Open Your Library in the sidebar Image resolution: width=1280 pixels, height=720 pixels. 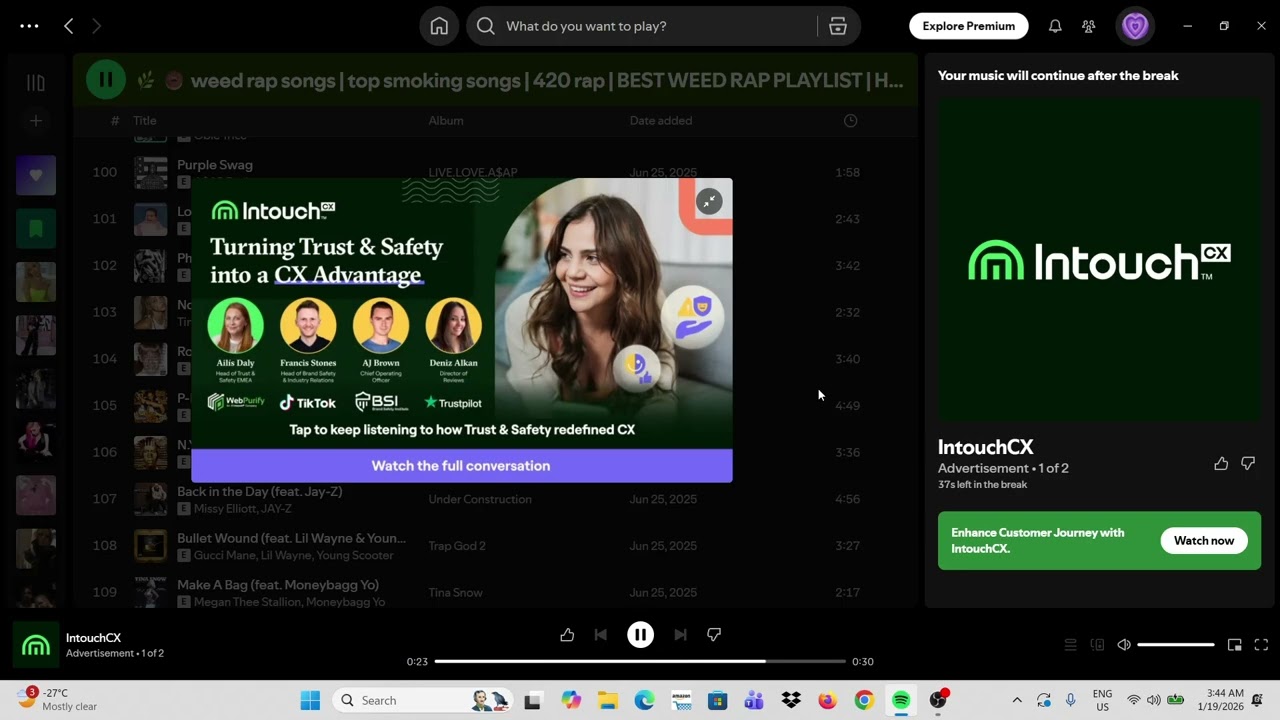pos(36,83)
